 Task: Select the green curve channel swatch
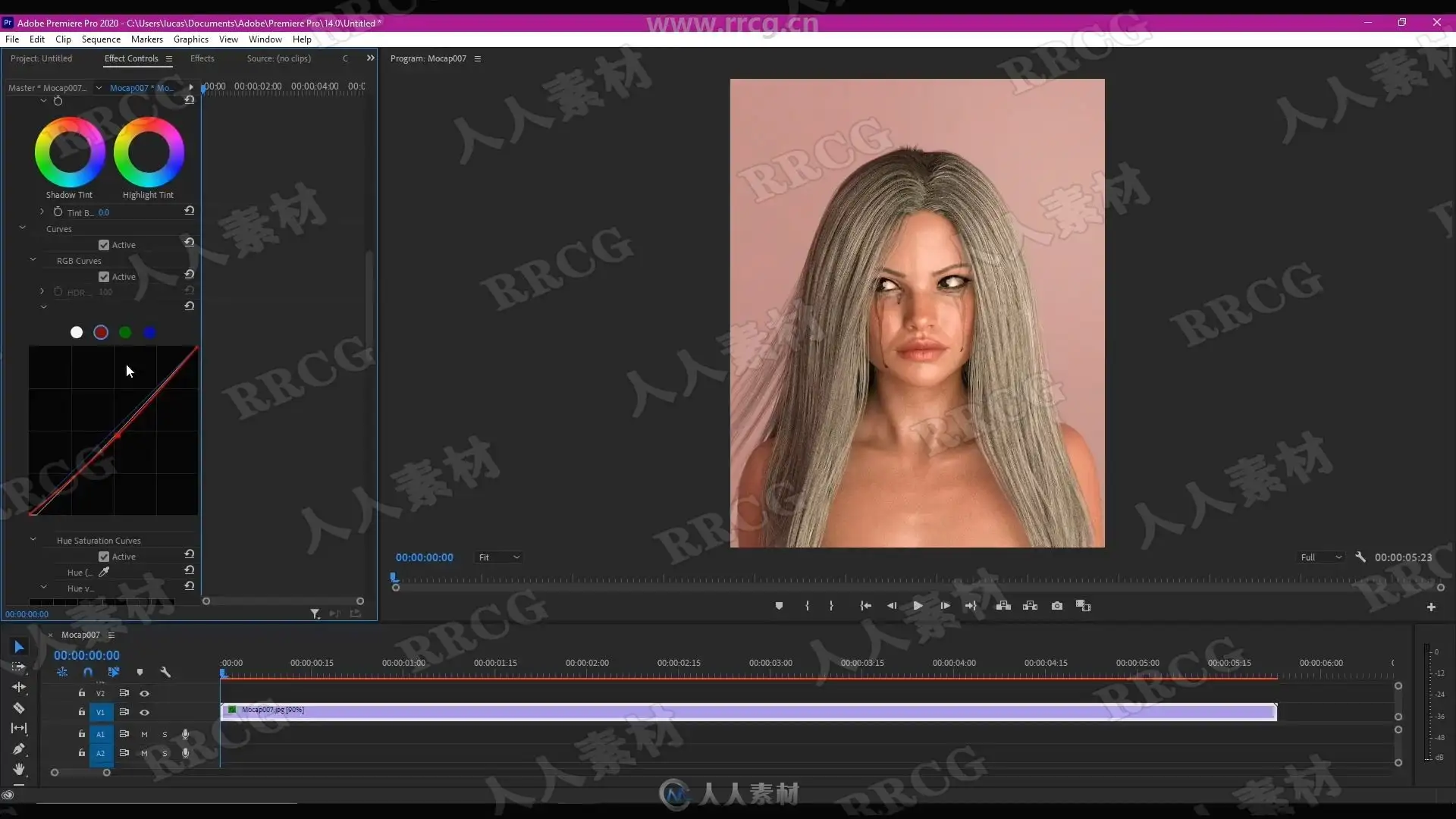point(125,332)
